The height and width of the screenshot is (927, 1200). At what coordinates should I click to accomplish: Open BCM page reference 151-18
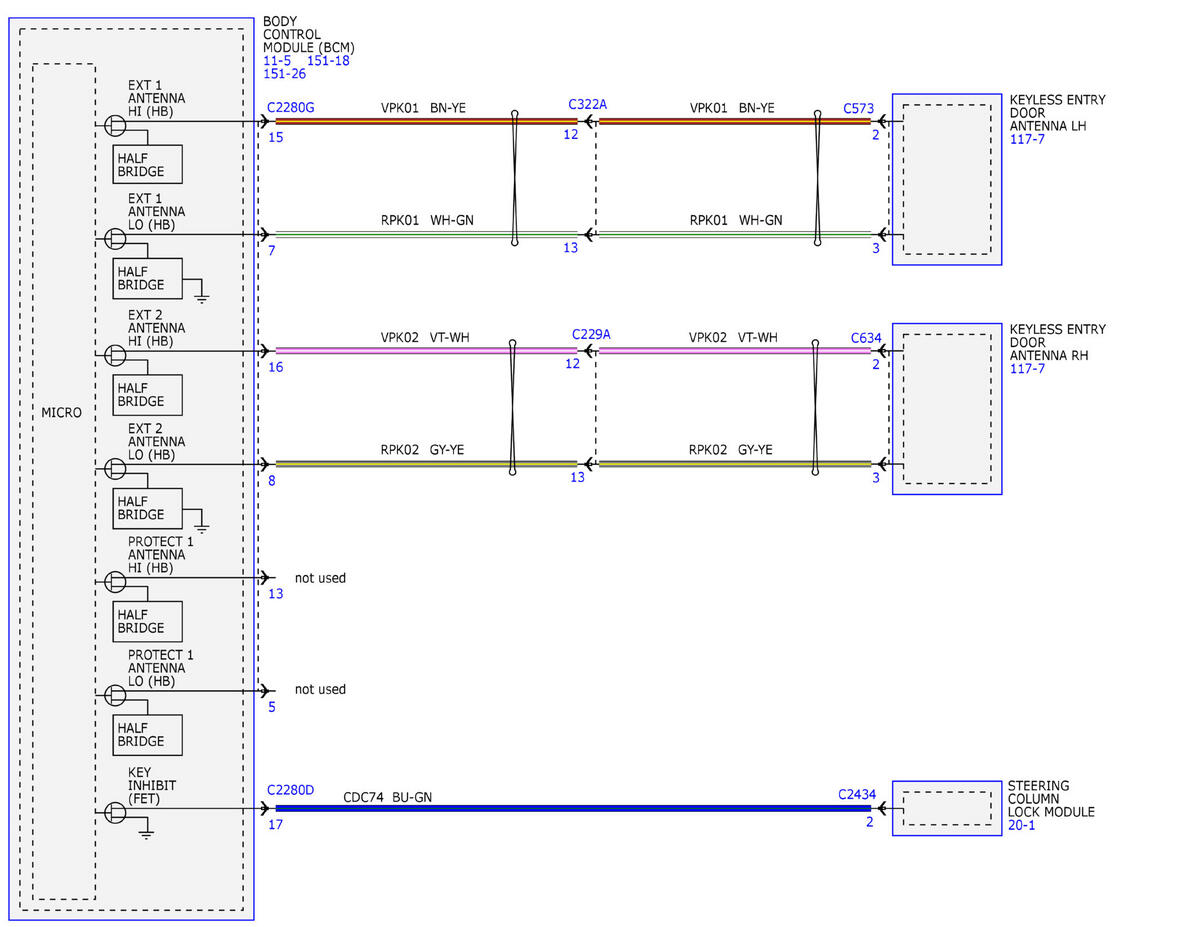pyautogui.click(x=328, y=61)
